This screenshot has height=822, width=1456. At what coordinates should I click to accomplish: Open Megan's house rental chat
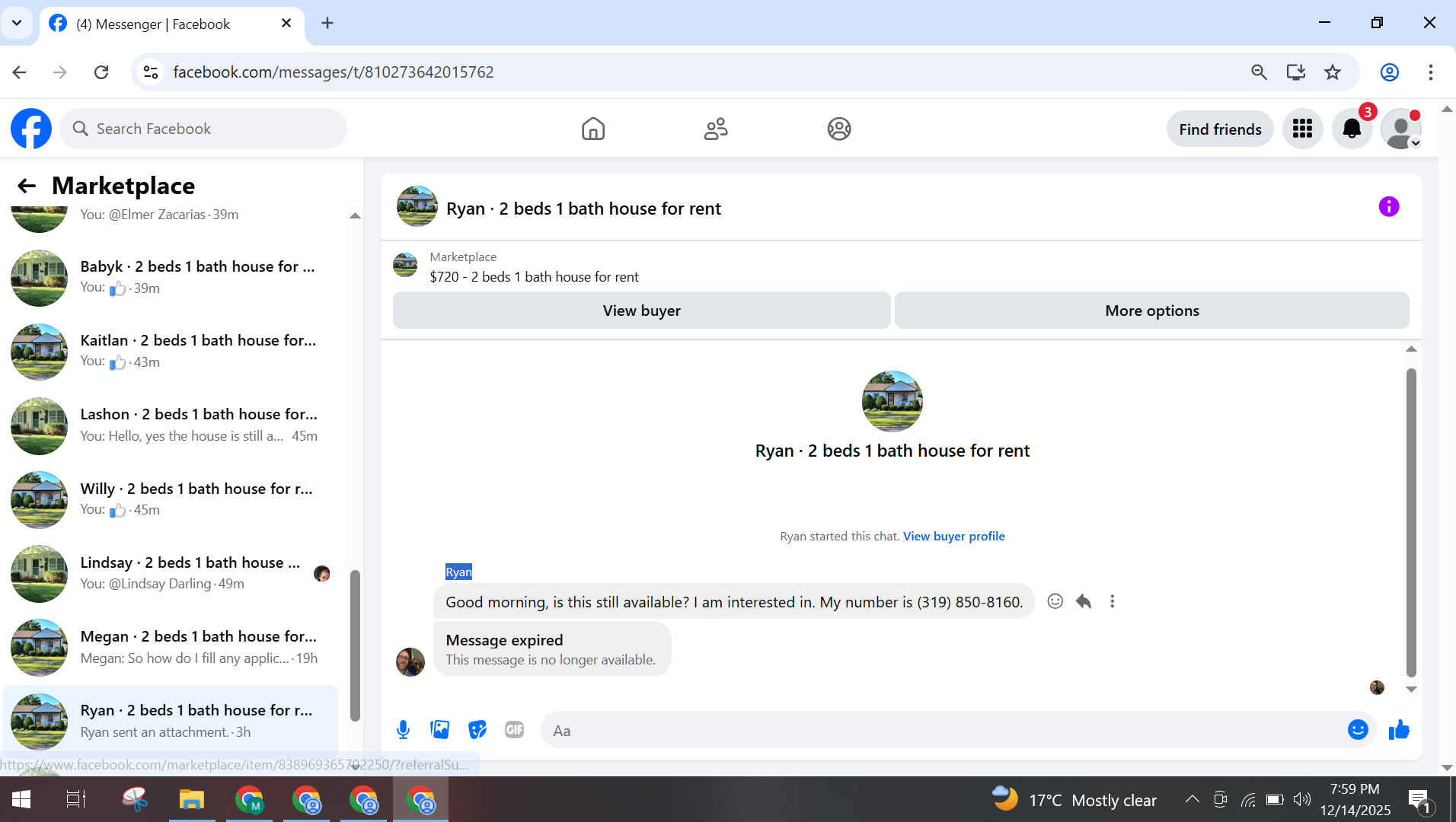(171, 648)
